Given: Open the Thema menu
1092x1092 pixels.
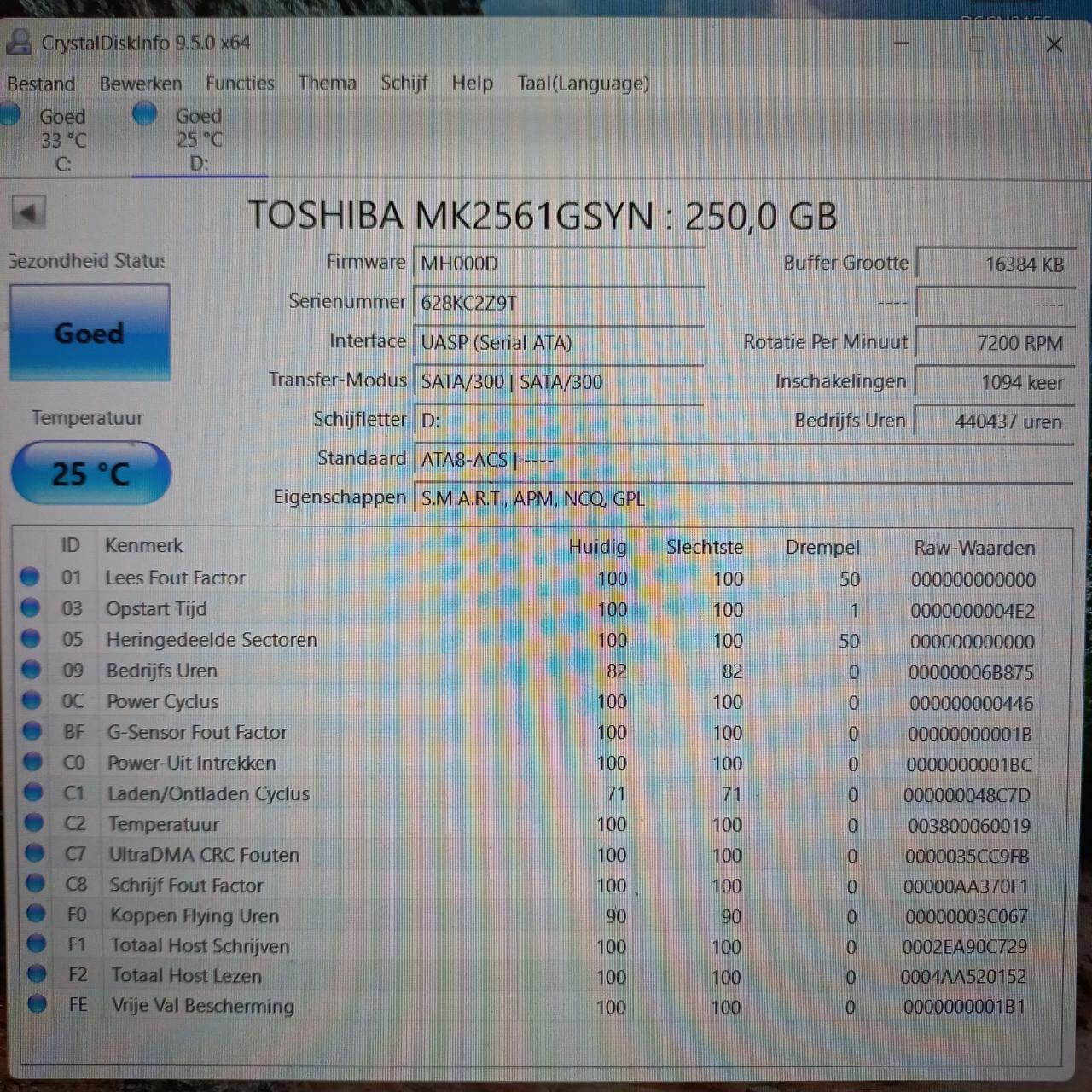Looking at the screenshot, I should click(327, 83).
